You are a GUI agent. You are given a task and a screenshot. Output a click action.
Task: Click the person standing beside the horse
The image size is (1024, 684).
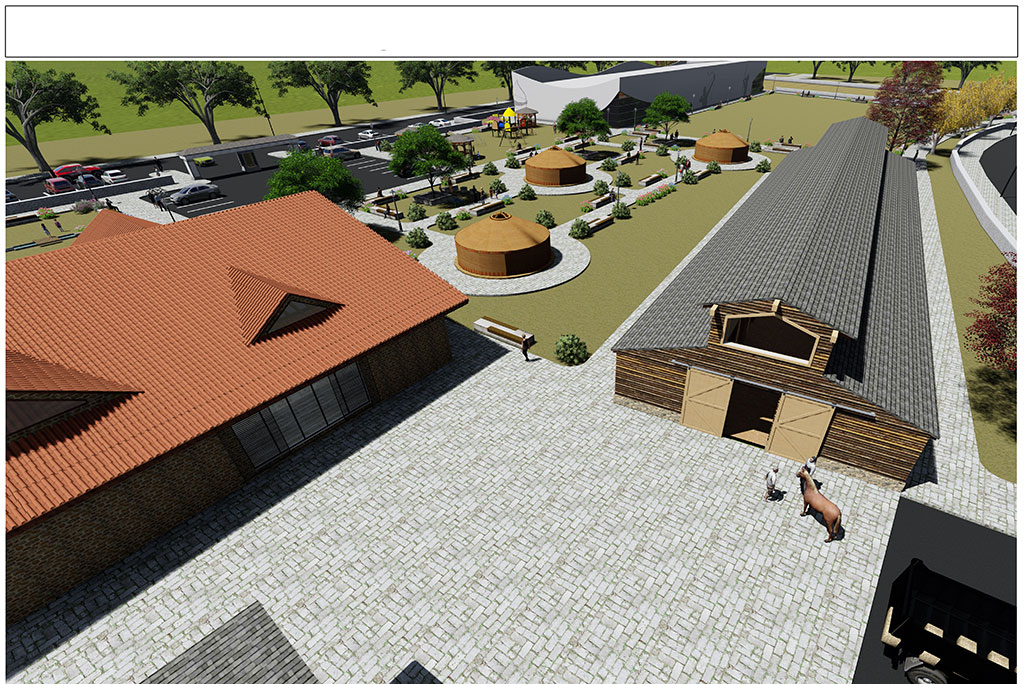pyautogui.click(x=771, y=482)
